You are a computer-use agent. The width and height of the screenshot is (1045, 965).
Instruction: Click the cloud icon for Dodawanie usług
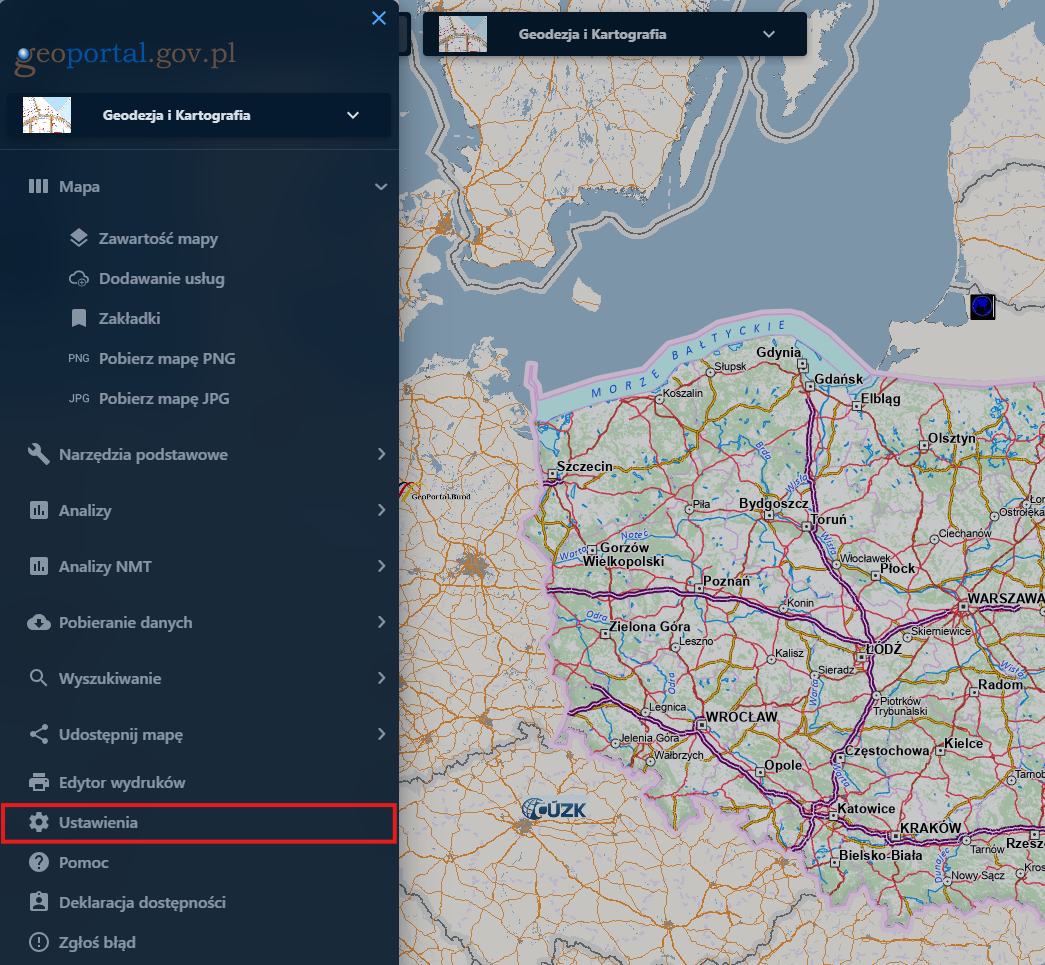coord(79,279)
